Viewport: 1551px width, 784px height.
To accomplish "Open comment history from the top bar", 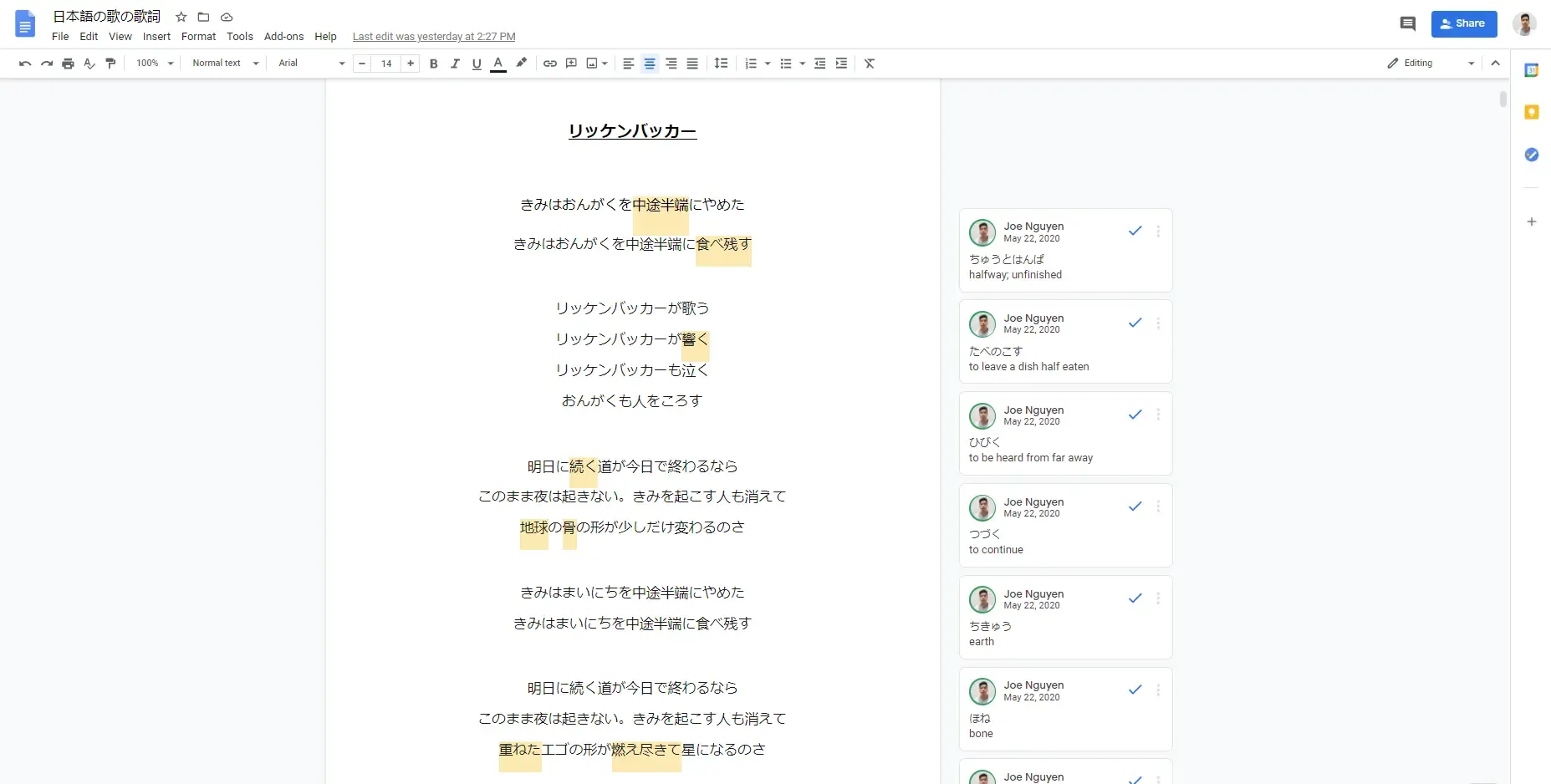I will pos(1408,23).
